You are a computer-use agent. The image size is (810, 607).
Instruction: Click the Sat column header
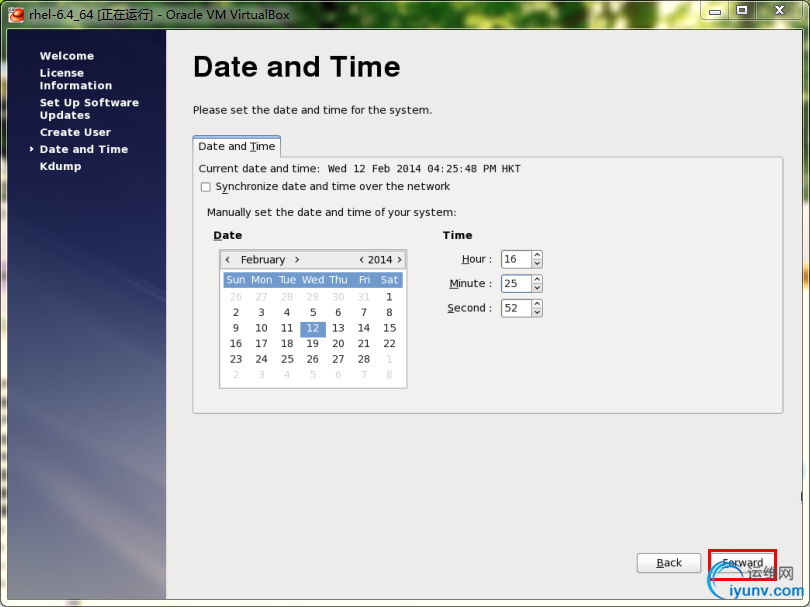point(389,280)
